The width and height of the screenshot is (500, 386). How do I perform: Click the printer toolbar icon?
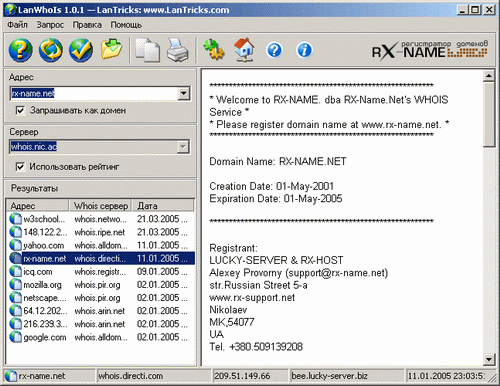177,50
